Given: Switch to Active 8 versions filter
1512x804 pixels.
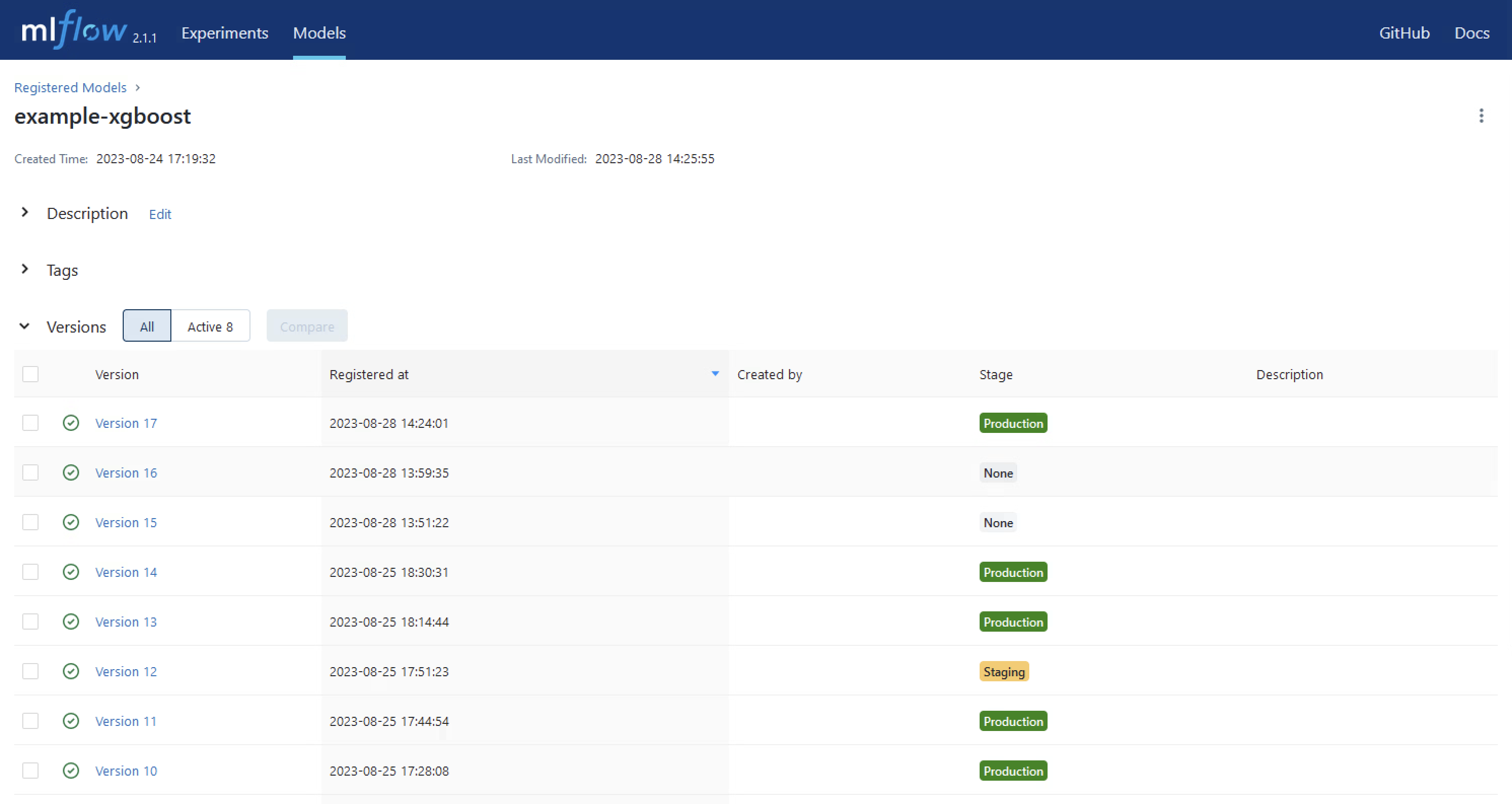Looking at the screenshot, I should point(210,326).
